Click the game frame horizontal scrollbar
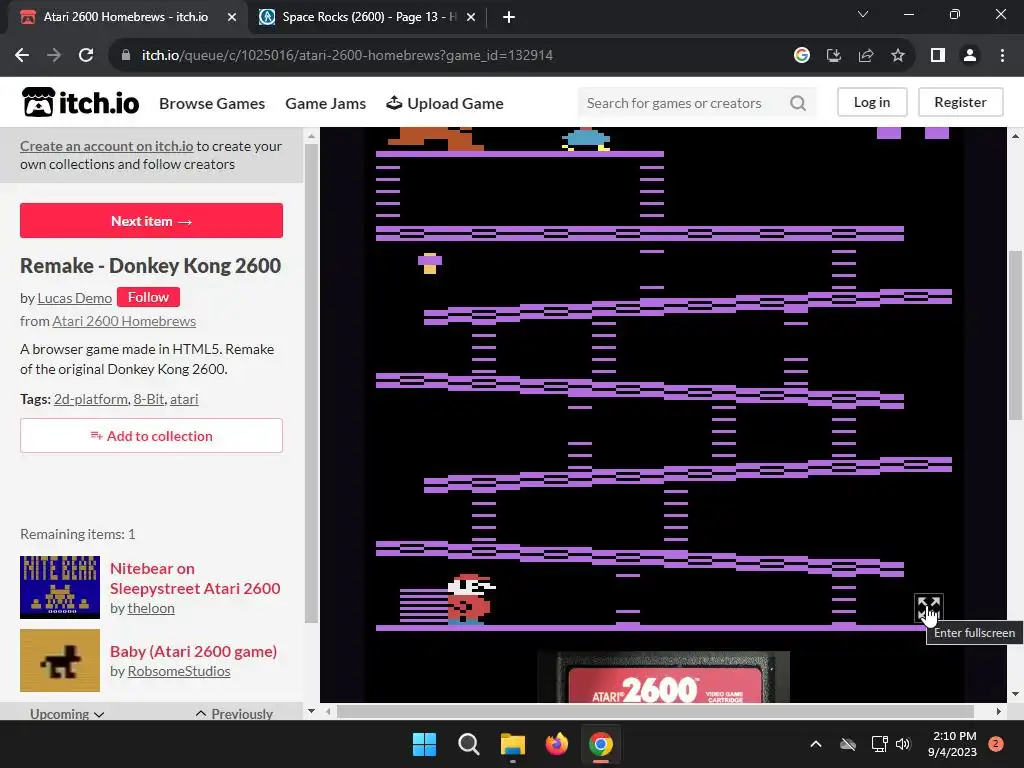Viewport: 1024px width, 768px height. [x=654, y=711]
